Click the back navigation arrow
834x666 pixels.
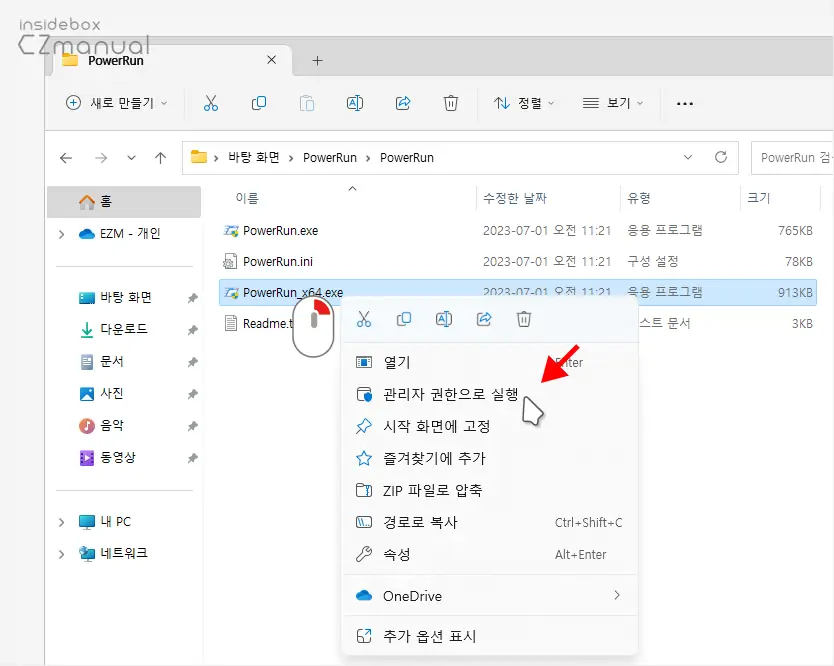pyautogui.click(x=65, y=157)
